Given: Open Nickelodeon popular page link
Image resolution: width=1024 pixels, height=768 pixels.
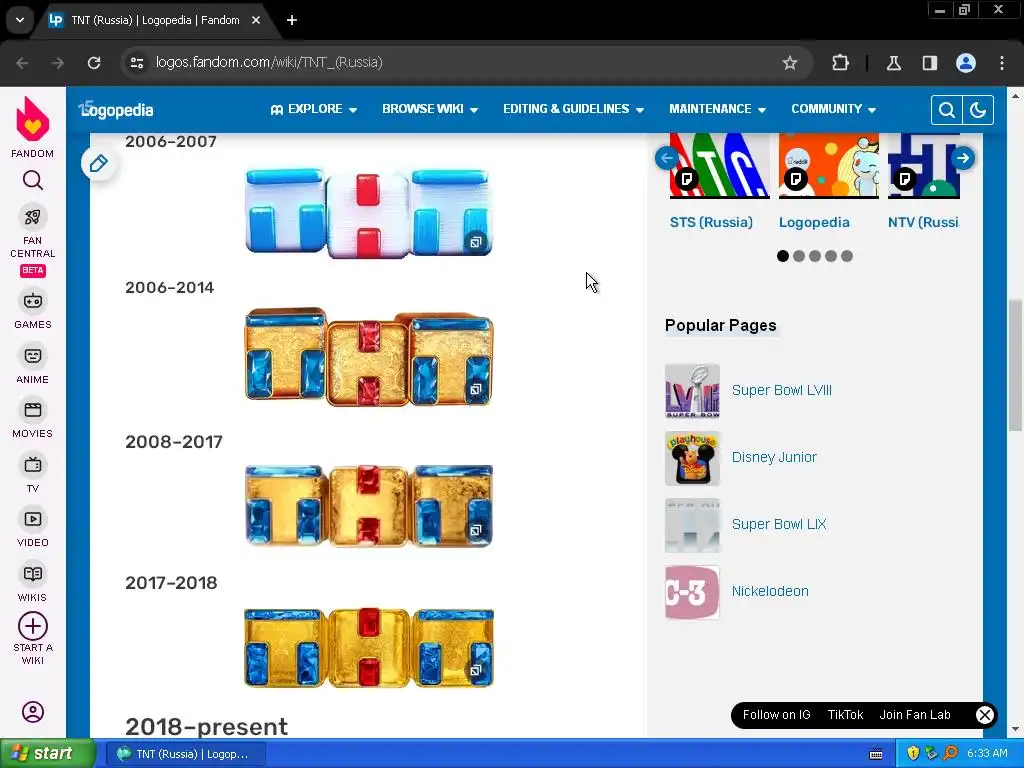Looking at the screenshot, I should click(770, 591).
